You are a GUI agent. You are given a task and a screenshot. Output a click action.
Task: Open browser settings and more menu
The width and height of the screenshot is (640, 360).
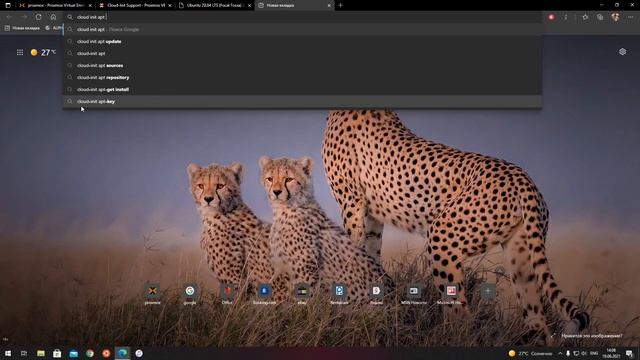tap(630, 17)
